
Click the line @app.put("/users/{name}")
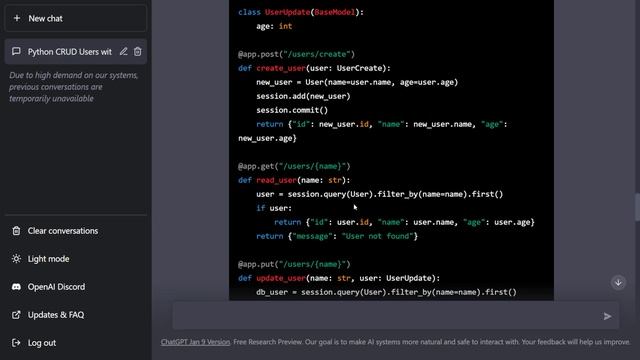click(x=294, y=264)
